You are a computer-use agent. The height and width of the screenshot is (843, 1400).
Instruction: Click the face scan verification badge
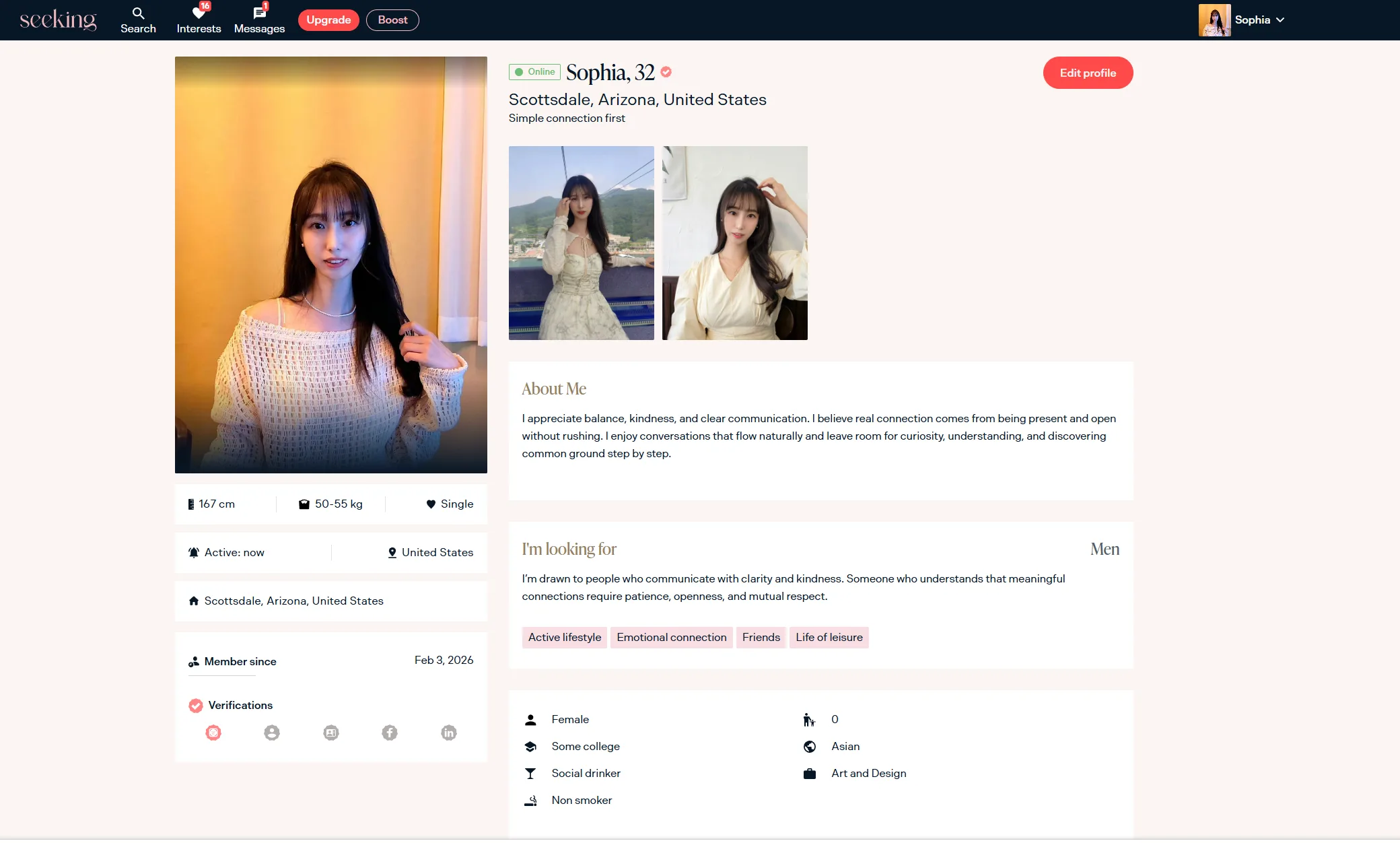point(213,733)
